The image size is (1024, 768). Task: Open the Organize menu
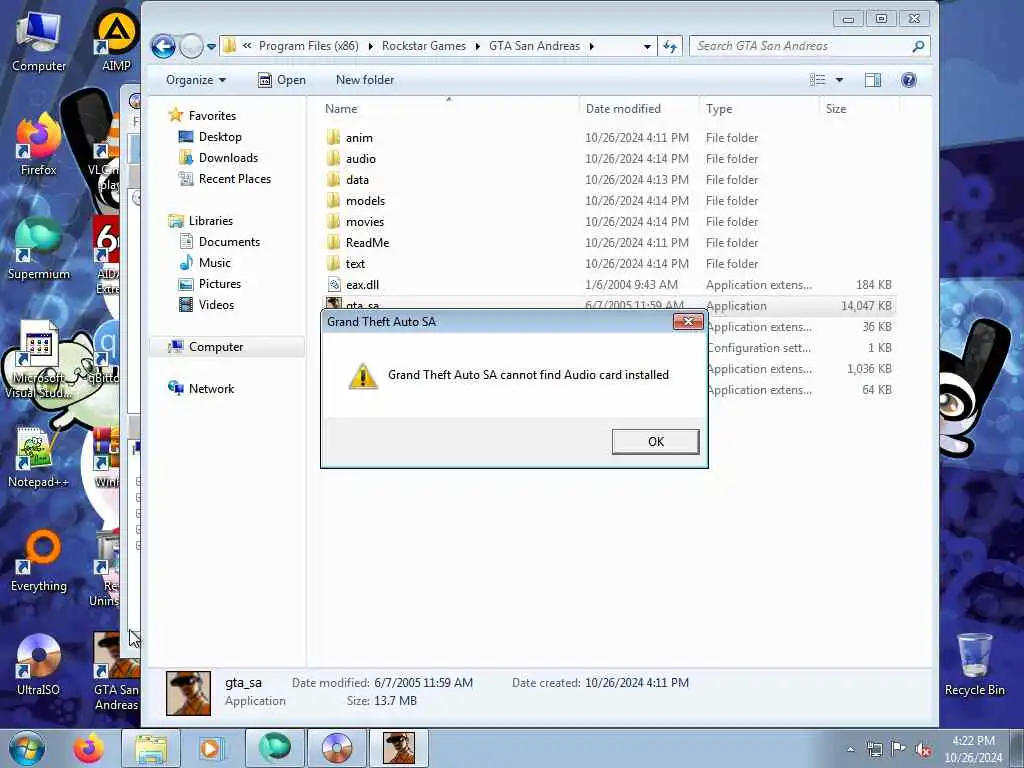[x=195, y=80]
